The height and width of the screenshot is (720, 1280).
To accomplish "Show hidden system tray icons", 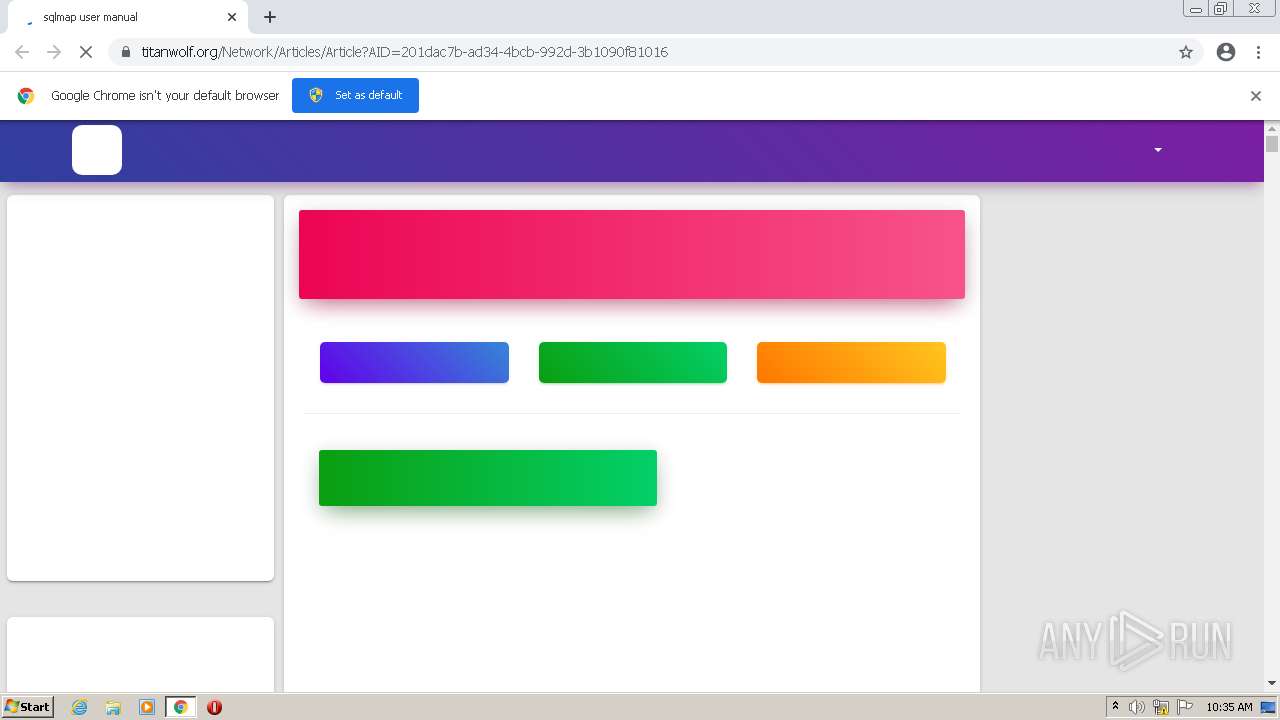I will tap(1115, 707).
